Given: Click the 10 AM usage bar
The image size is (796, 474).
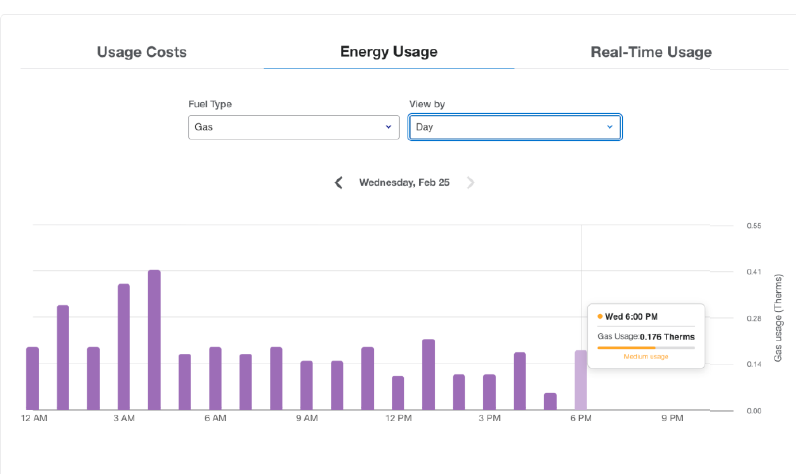Looking at the screenshot, I should pyautogui.click(x=337, y=385).
